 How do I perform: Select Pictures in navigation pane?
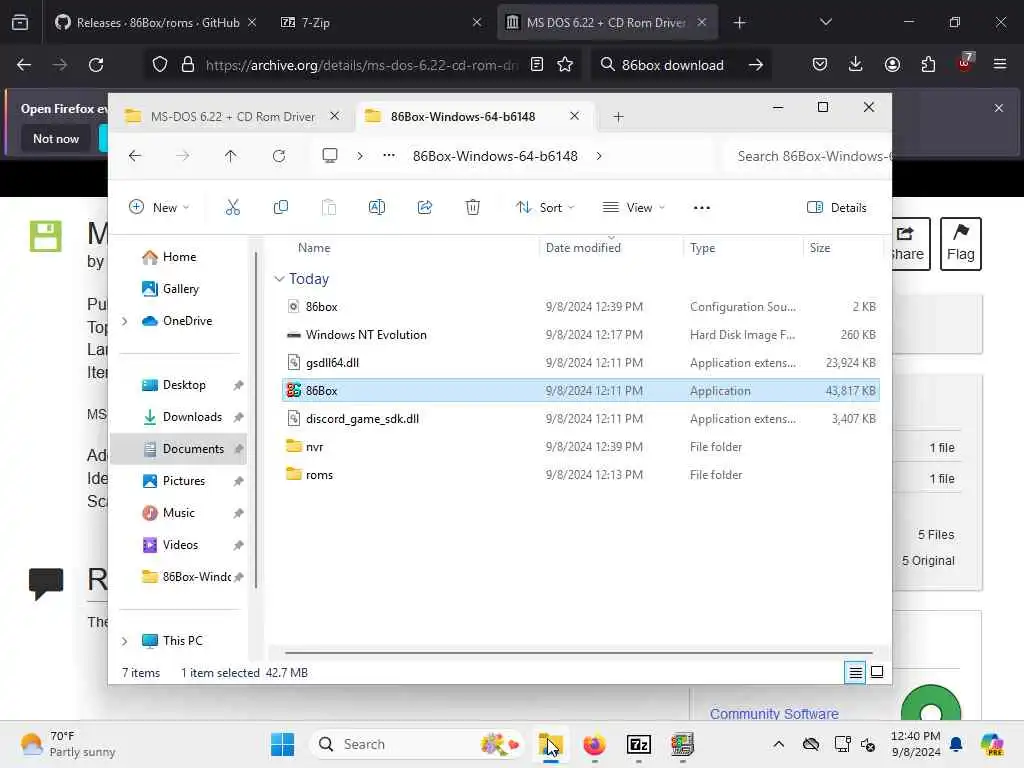182,481
